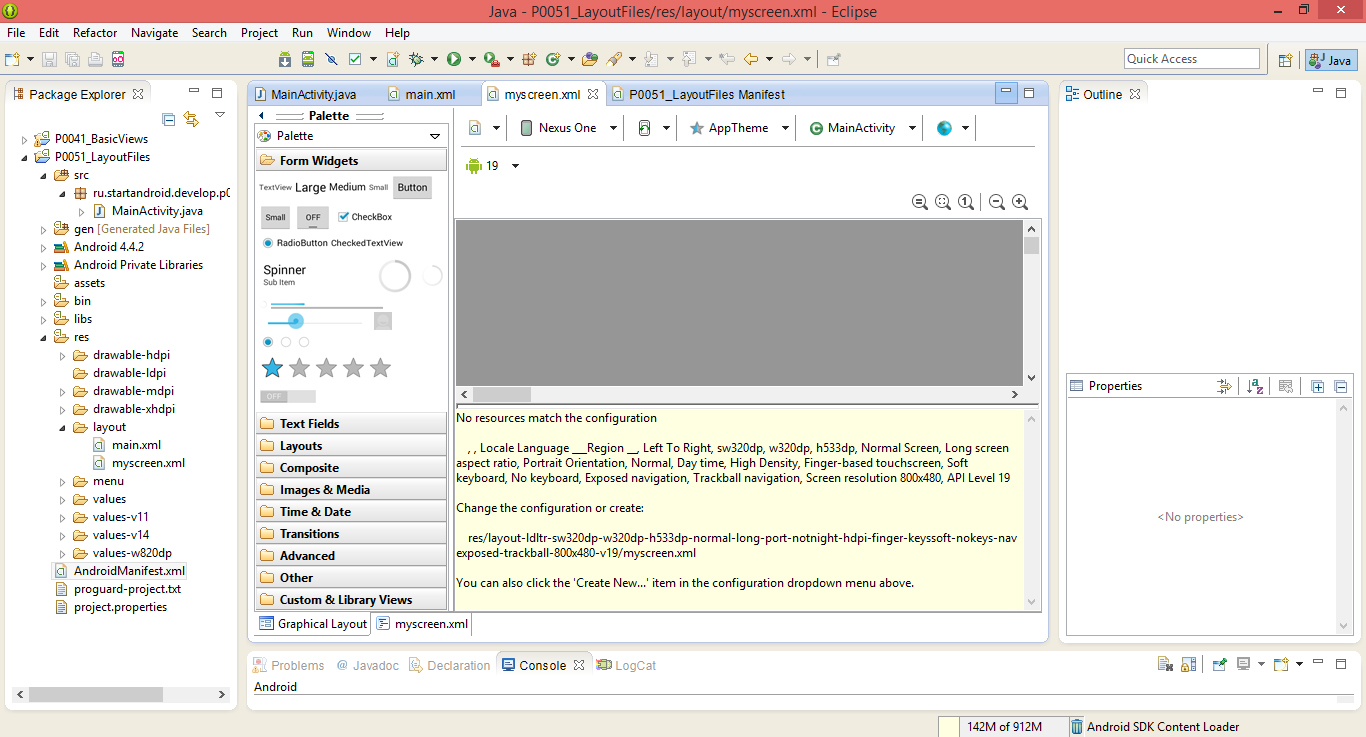
Task: Open the API level 19 dropdown
Action: coord(492,166)
